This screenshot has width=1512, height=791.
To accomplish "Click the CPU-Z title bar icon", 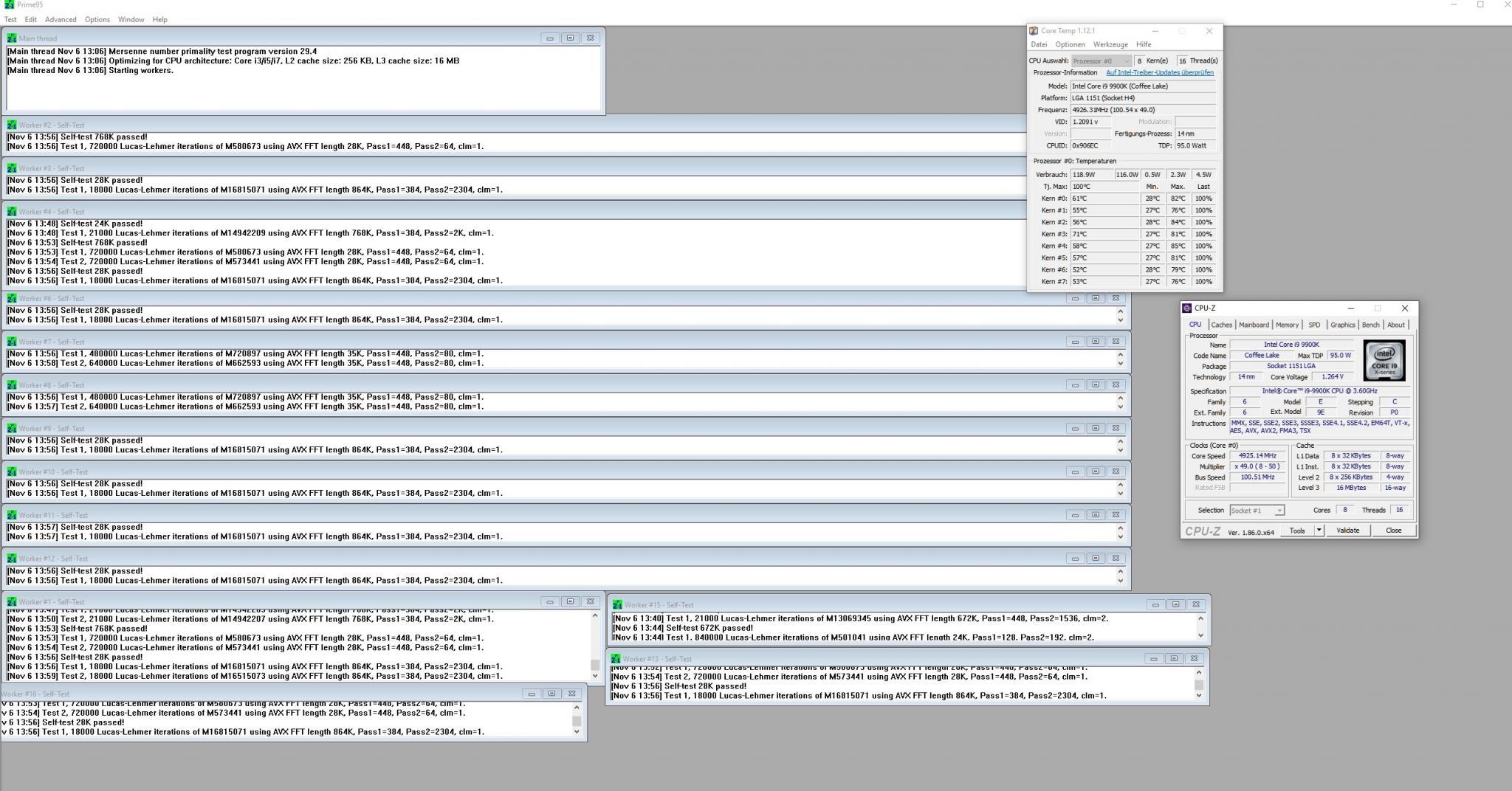I will (1186, 308).
